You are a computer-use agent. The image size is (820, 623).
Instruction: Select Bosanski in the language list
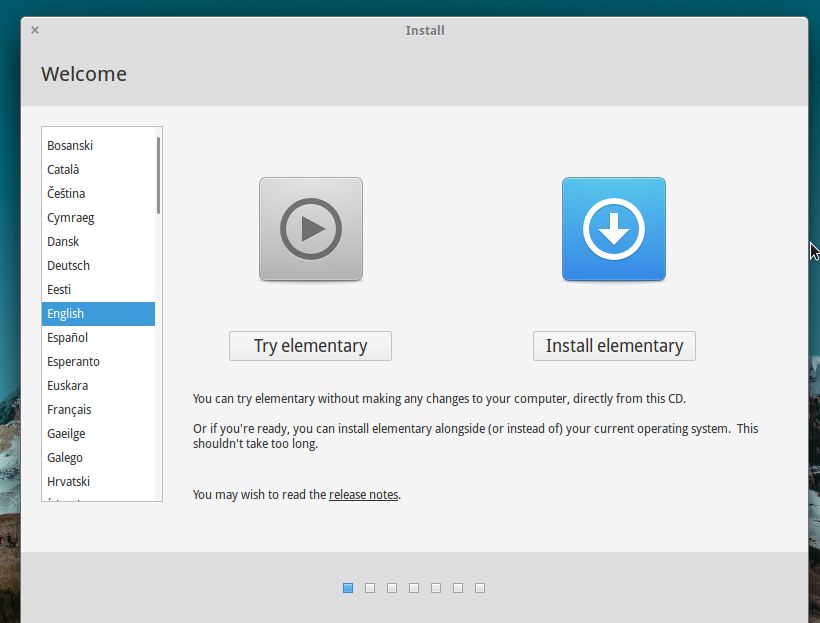point(98,145)
